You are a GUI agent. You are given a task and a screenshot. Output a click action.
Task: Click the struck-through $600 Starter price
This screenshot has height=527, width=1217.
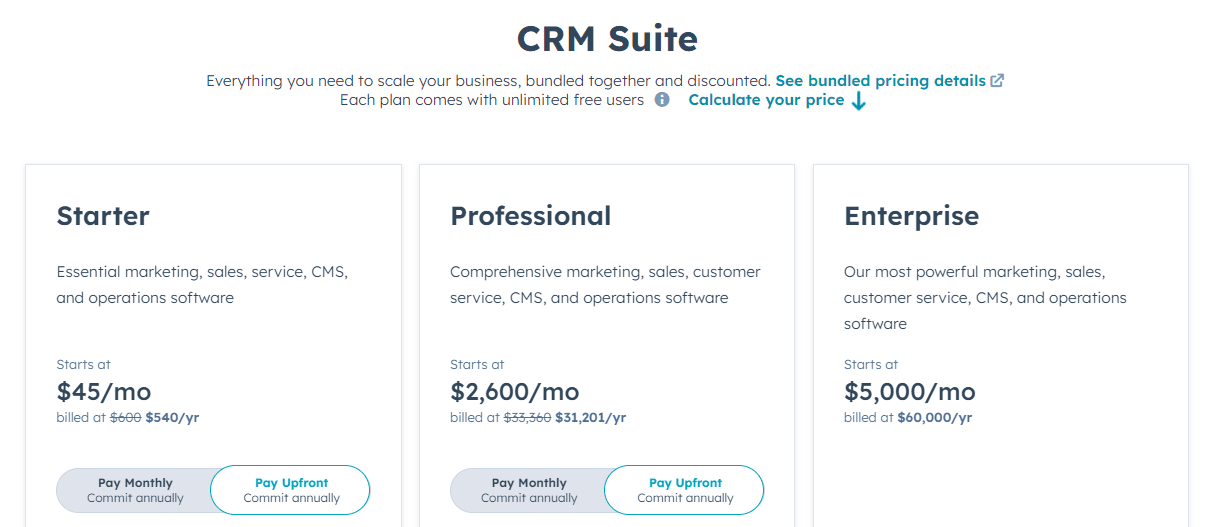tap(125, 418)
